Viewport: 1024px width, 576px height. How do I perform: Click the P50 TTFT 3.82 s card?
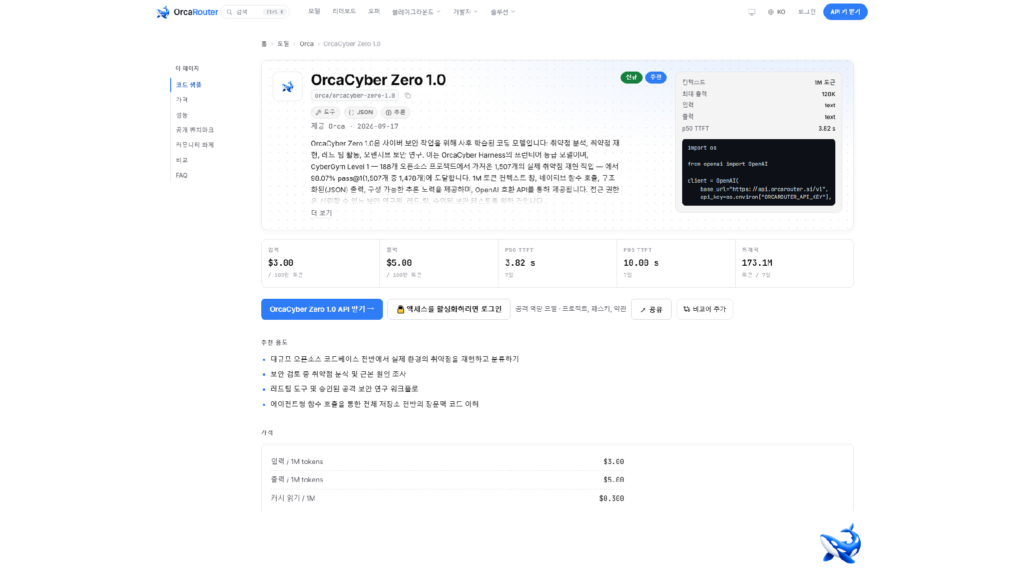[x=557, y=263]
